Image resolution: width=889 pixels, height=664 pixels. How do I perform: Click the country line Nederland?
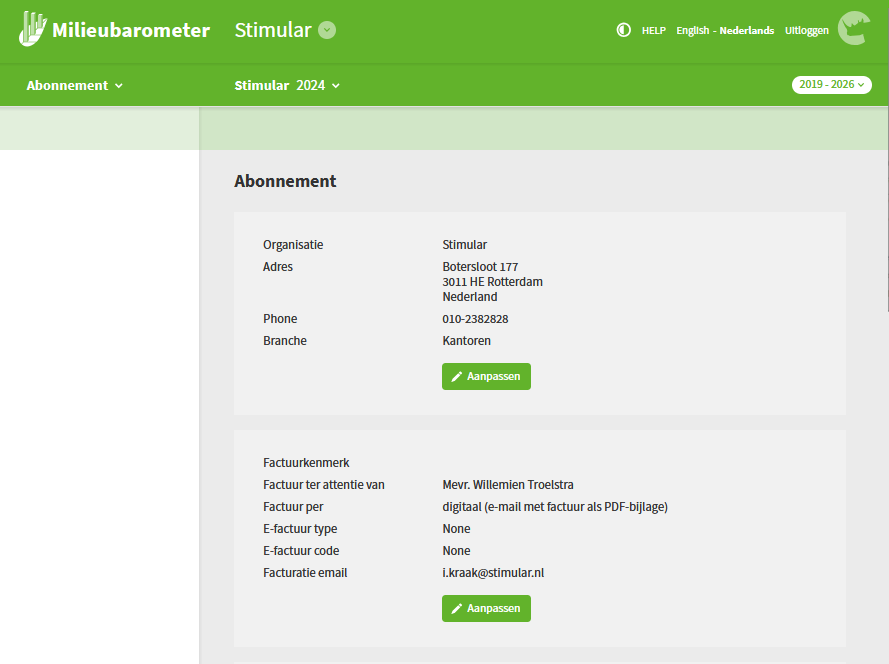(470, 297)
